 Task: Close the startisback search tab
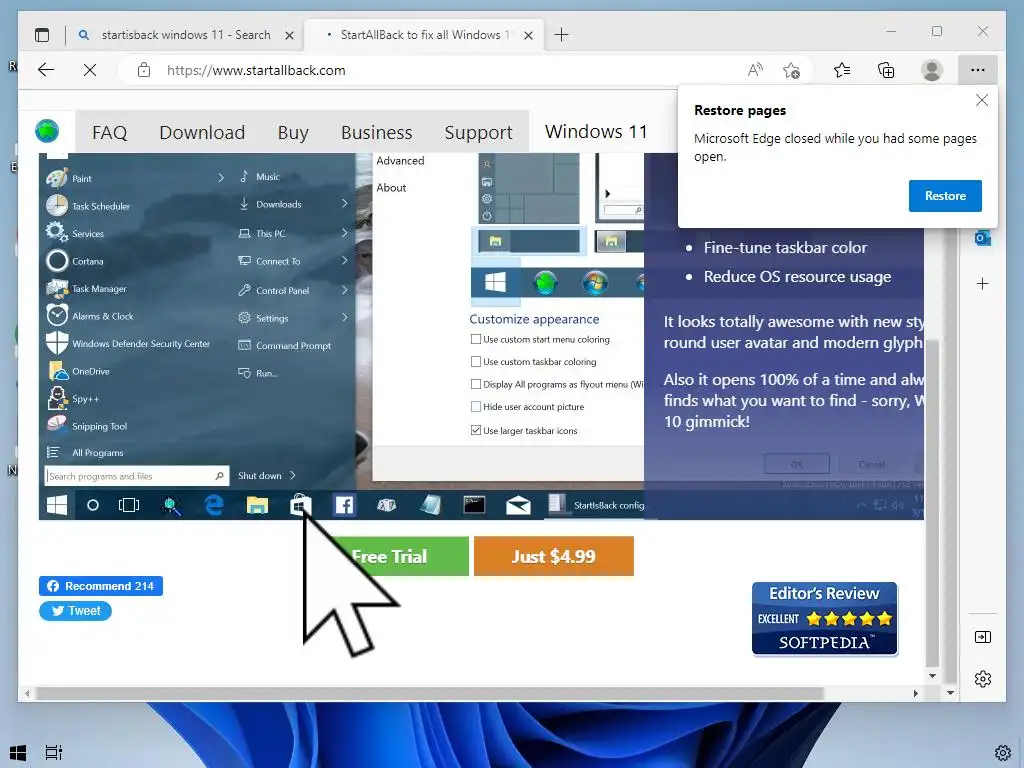pos(289,35)
